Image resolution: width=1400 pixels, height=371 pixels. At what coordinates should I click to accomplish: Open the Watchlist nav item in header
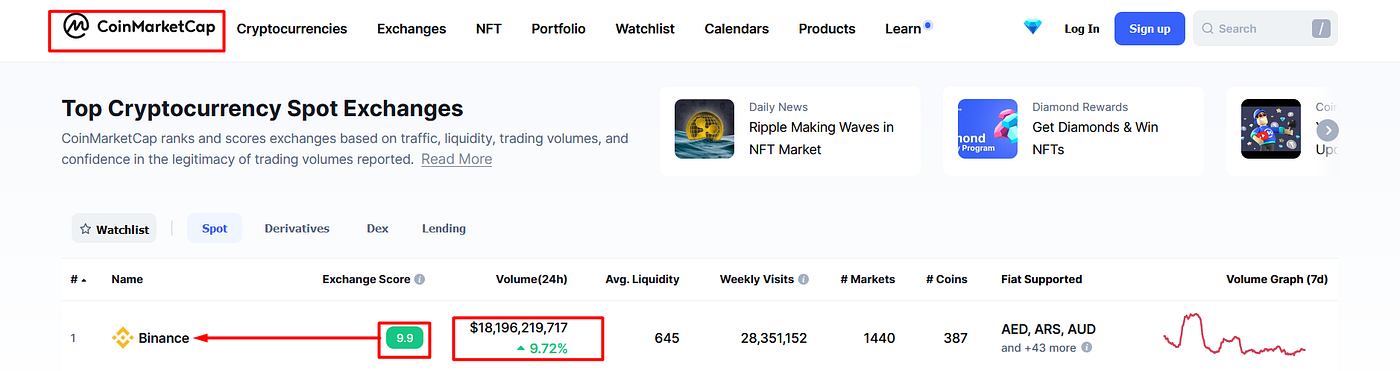click(x=645, y=29)
